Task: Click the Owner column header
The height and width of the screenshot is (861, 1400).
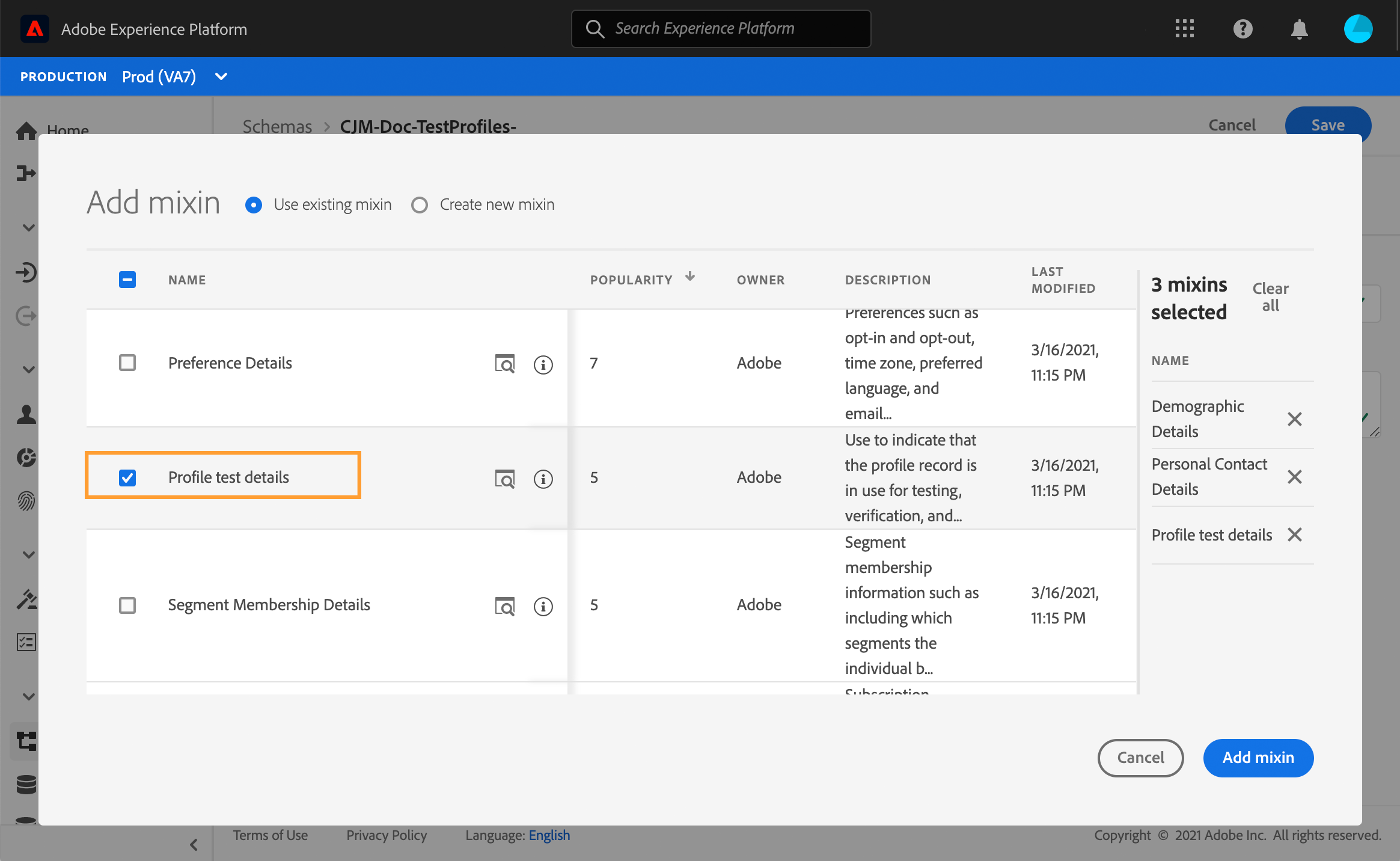Action: [x=760, y=280]
